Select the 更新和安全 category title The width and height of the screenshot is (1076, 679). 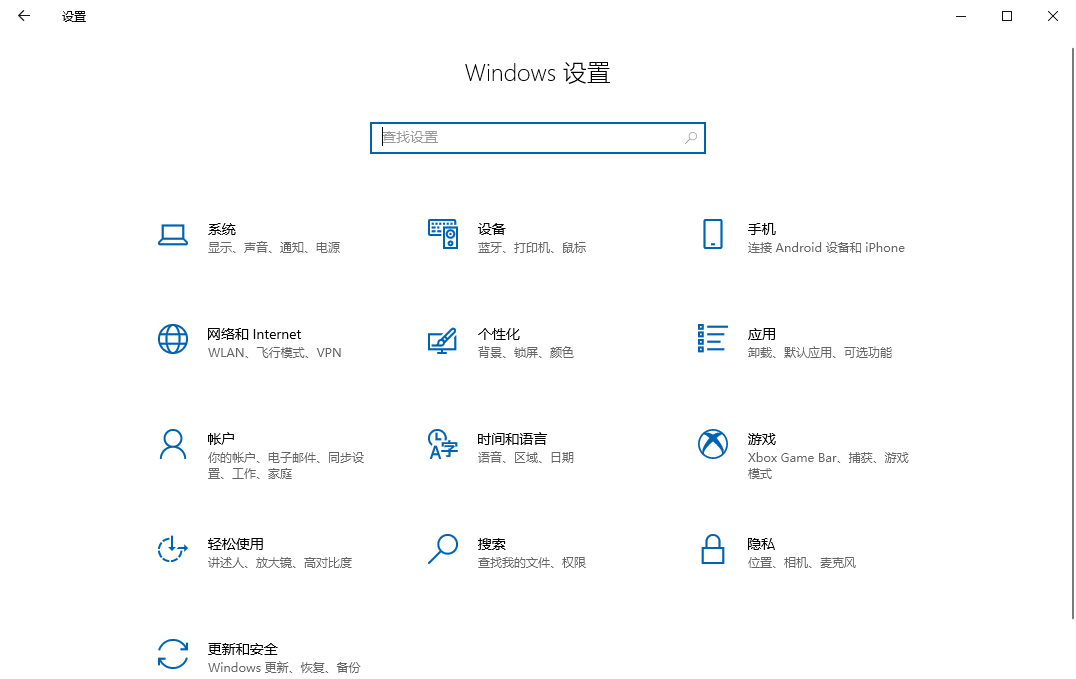coord(243,649)
